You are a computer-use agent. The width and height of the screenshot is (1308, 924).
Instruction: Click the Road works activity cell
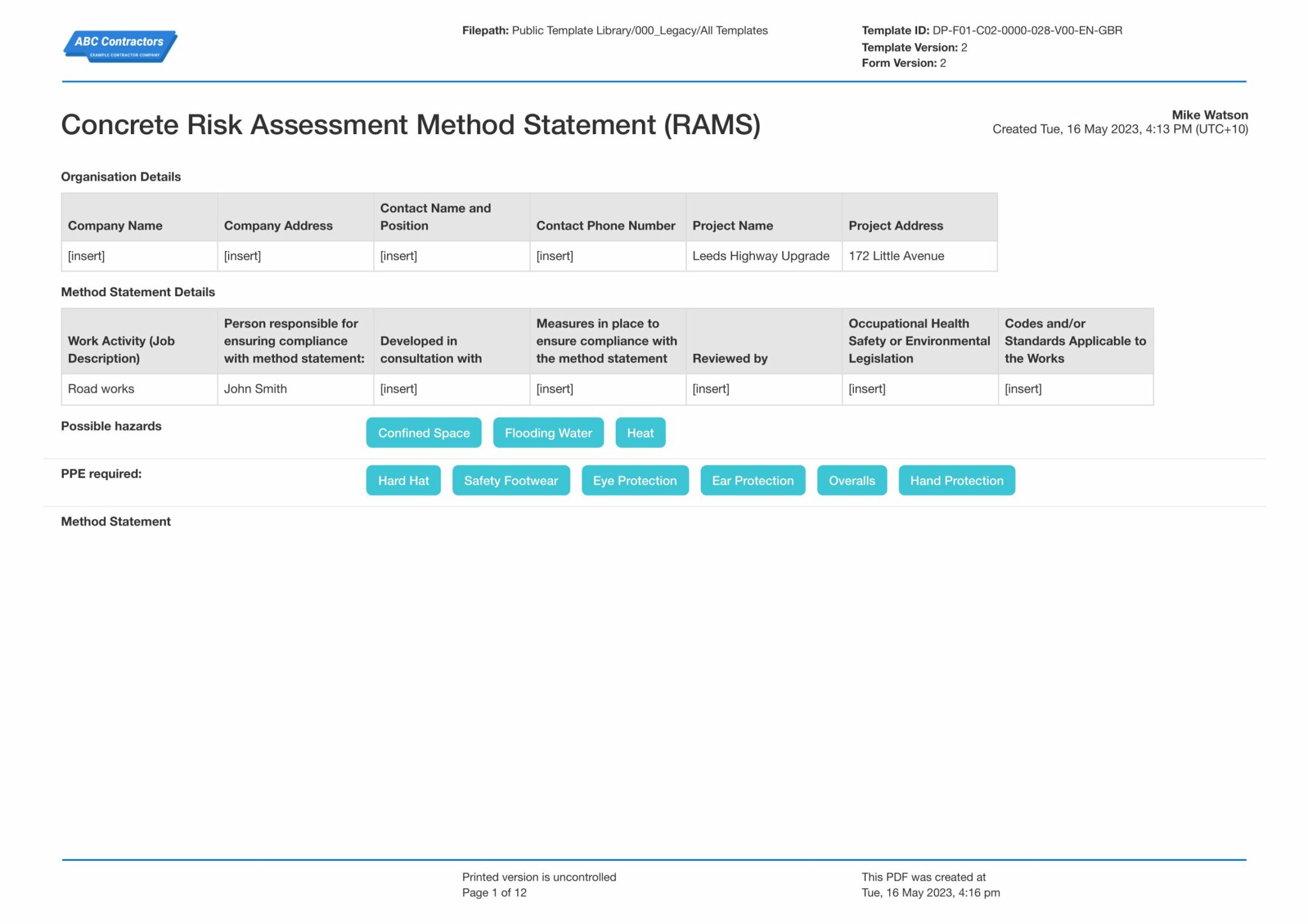100,388
